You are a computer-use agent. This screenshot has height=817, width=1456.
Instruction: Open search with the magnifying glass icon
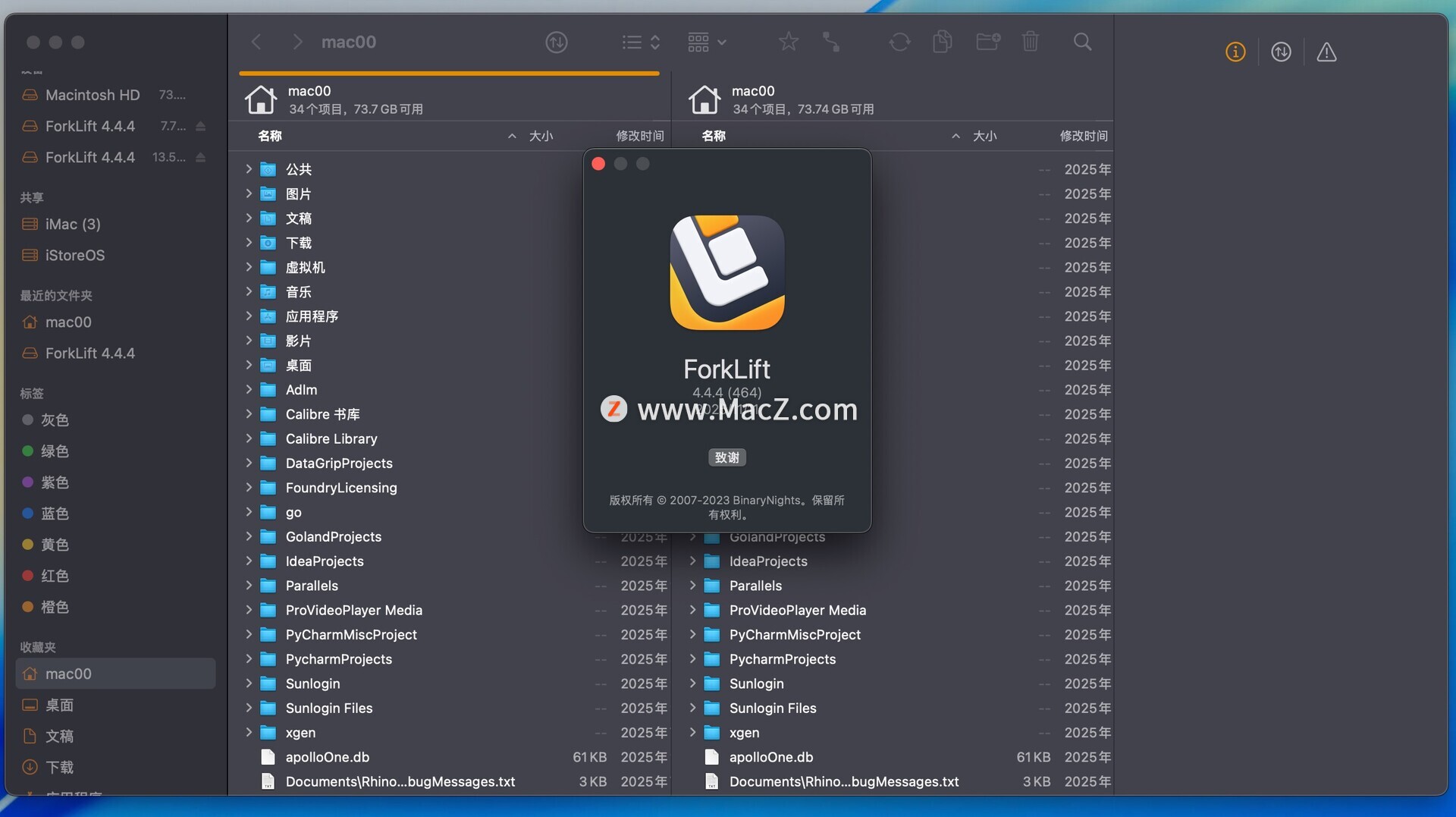click(1082, 42)
